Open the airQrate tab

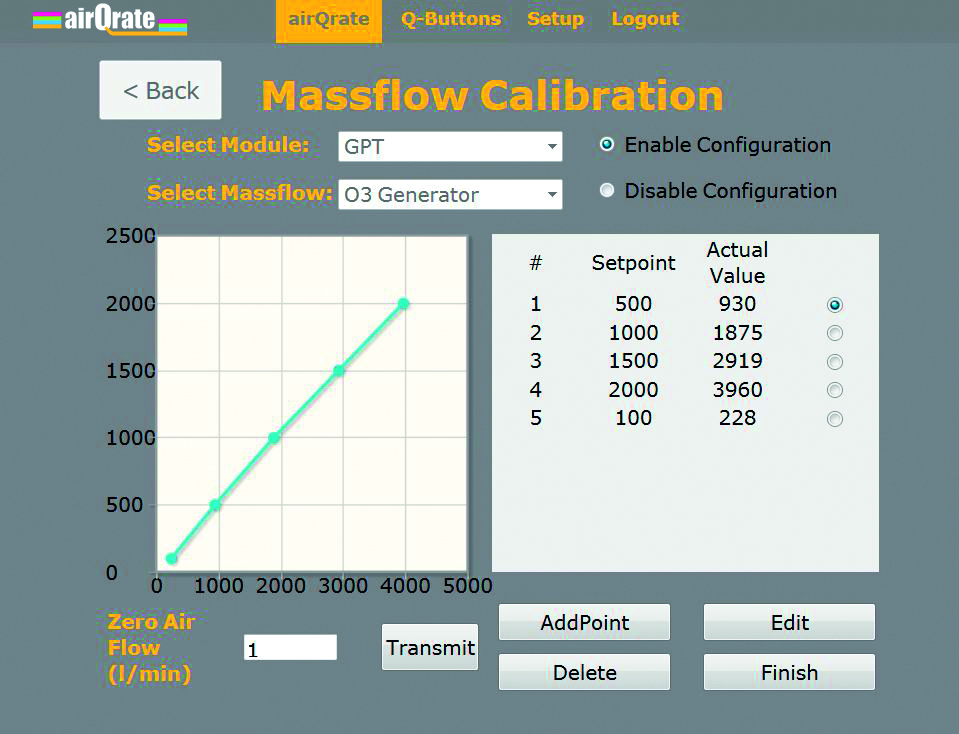click(329, 21)
